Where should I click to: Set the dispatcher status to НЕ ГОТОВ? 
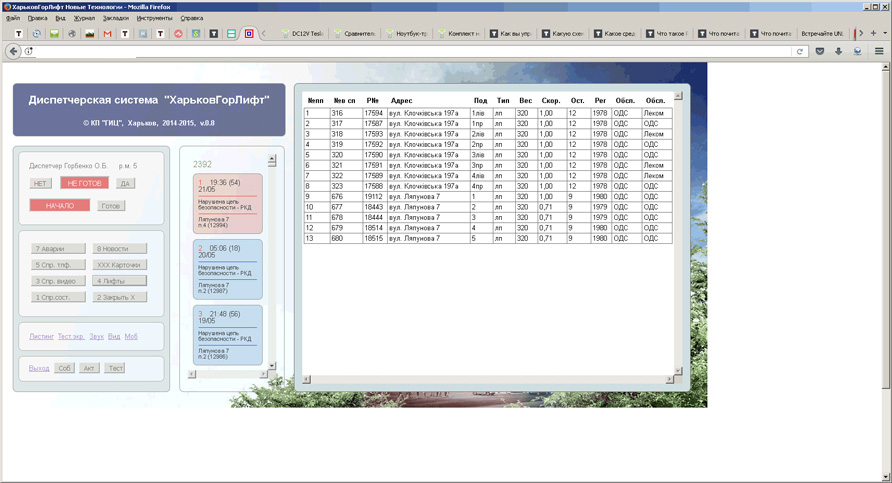[x=83, y=183]
